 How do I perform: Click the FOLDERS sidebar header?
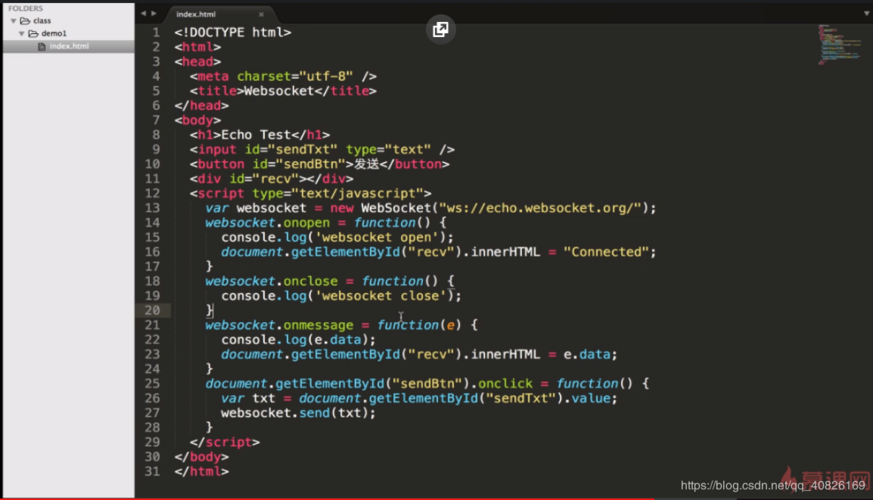click(25, 8)
